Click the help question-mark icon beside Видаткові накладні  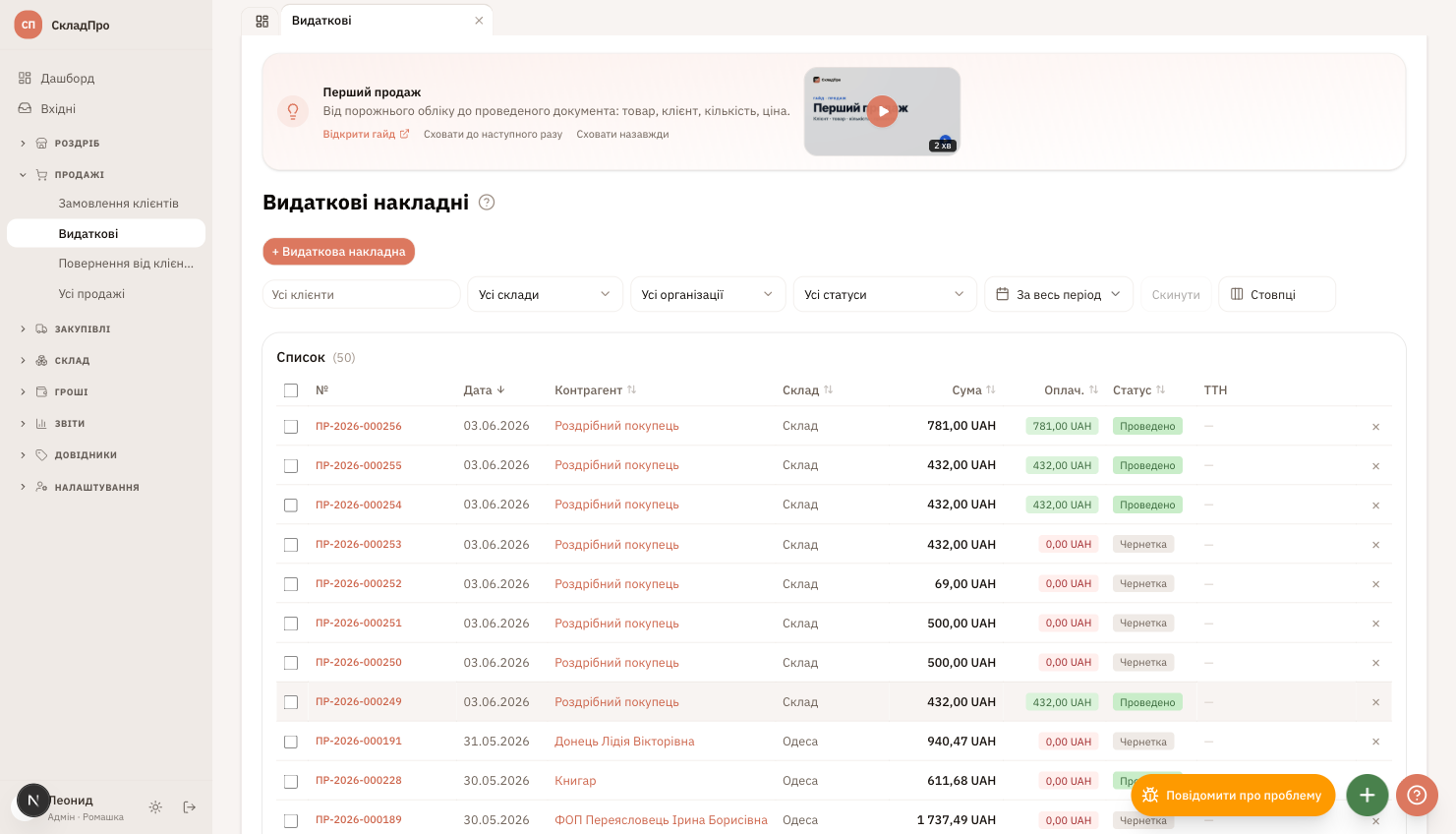tap(487, 203)
